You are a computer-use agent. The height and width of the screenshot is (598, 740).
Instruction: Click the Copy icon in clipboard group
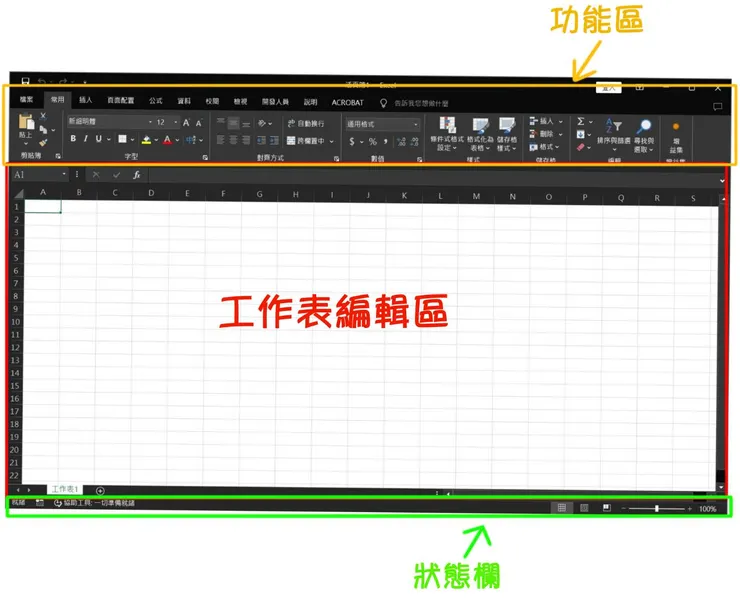[43, 129]
